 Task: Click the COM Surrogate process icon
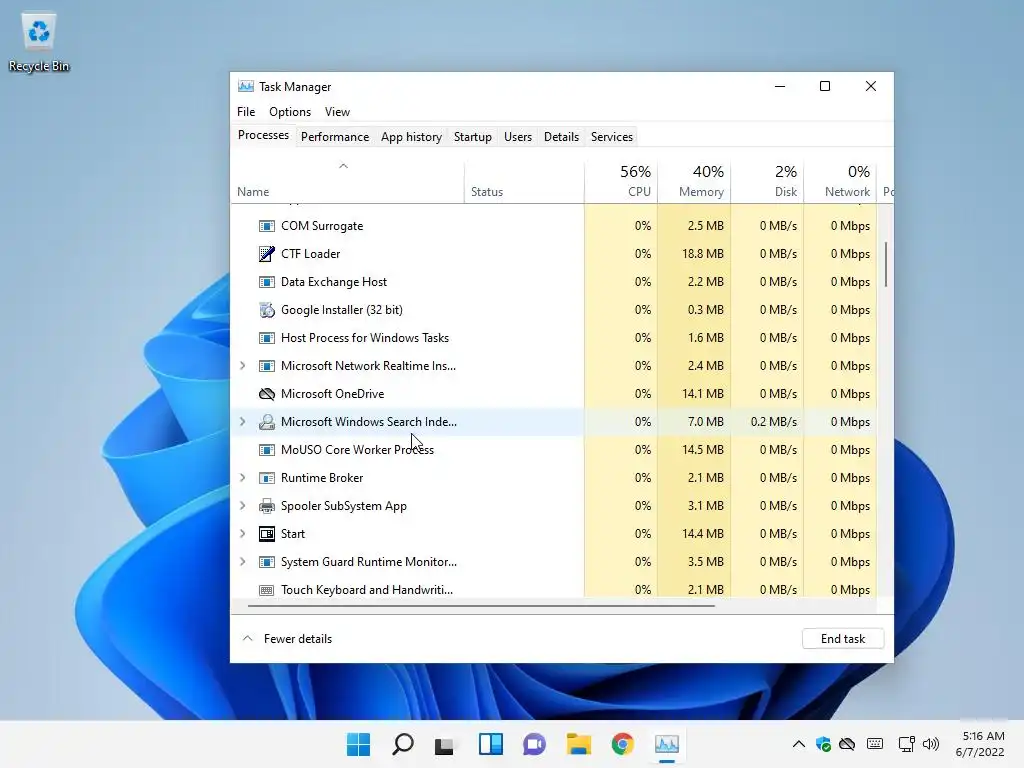click(266, 226)
